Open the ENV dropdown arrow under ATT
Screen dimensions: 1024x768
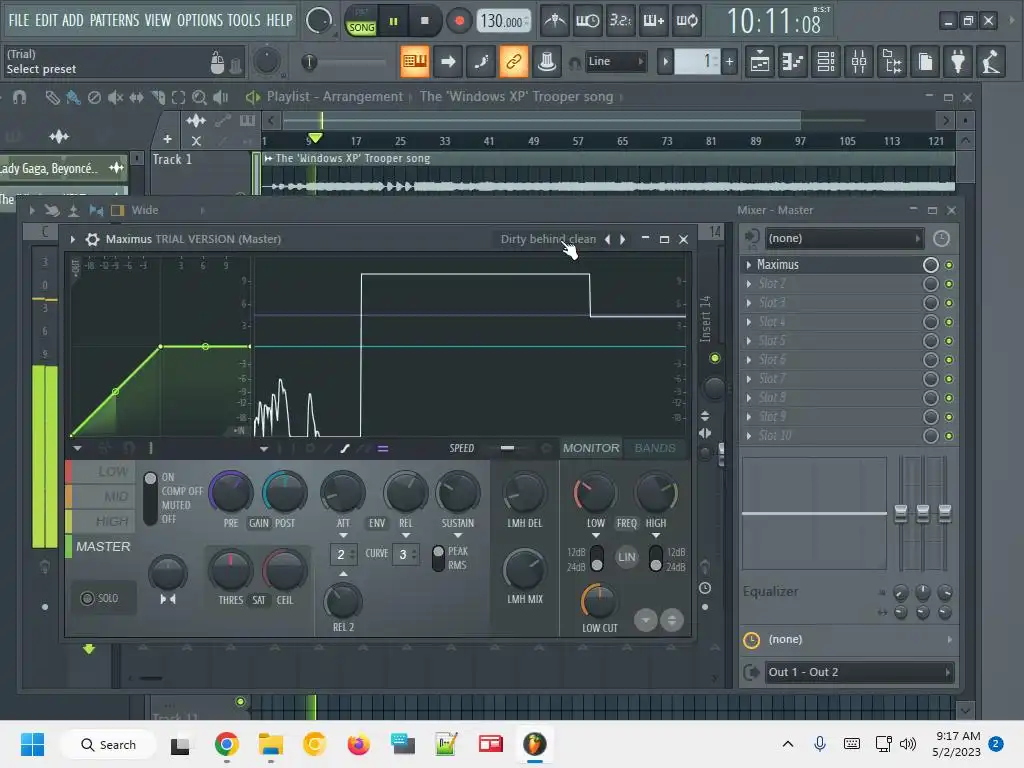pos(343,536)
